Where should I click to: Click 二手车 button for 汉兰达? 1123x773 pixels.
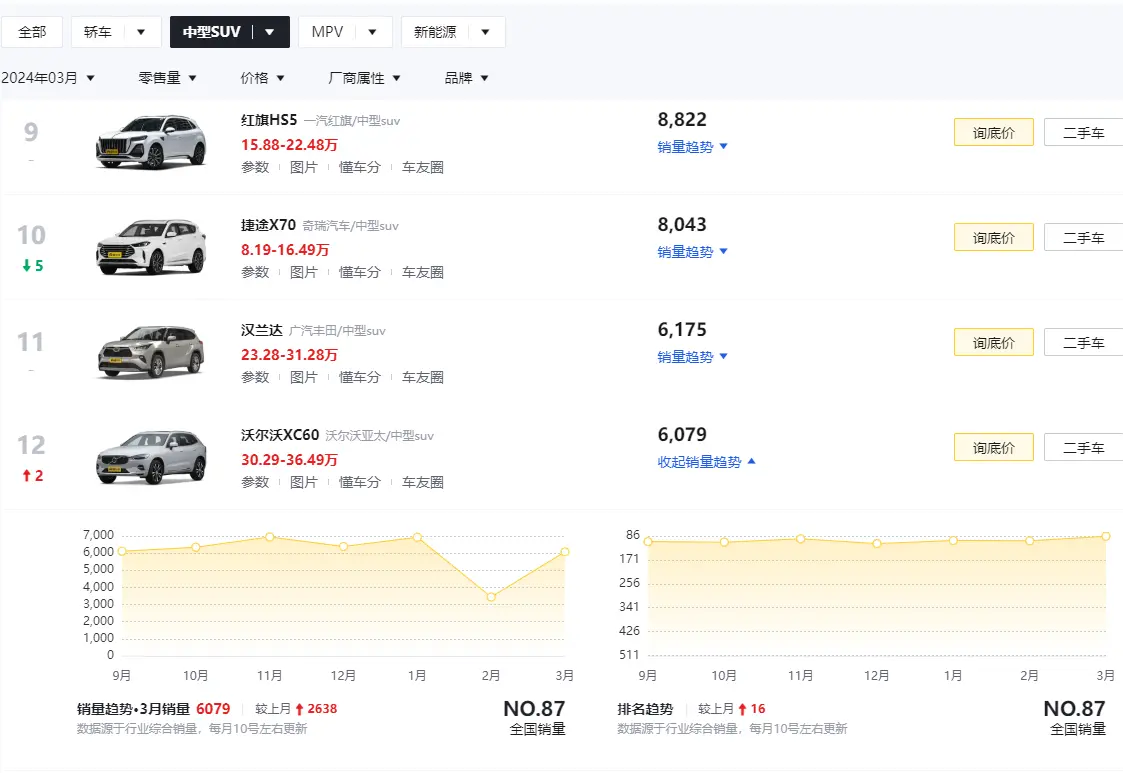tap(1084, 342)
